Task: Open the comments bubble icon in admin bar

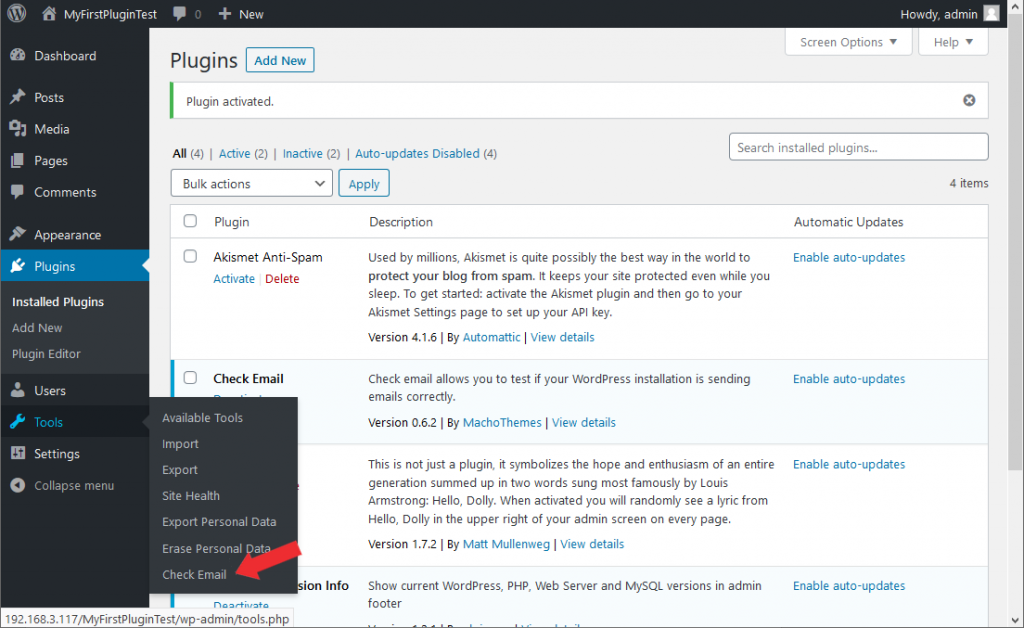Action: click(179, 14)
